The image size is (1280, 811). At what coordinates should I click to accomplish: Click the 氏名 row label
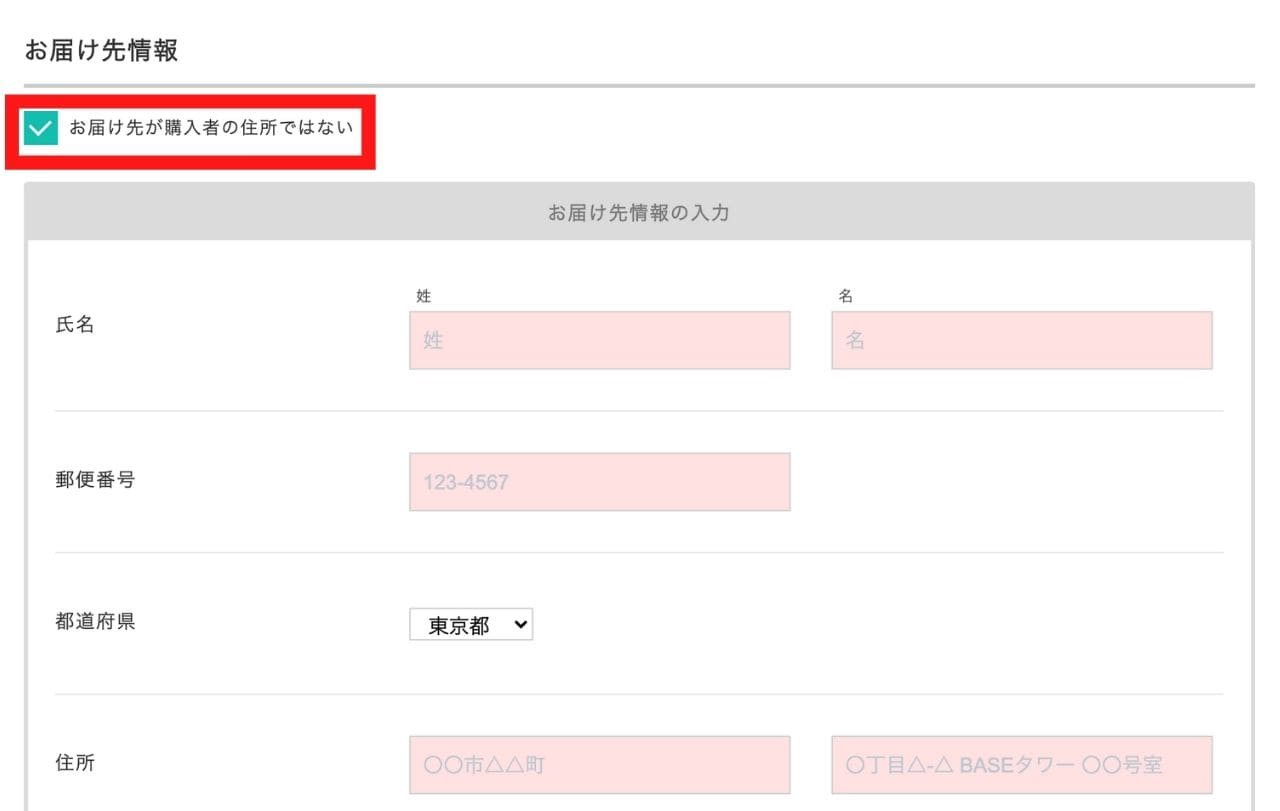(x=75, y=325)
